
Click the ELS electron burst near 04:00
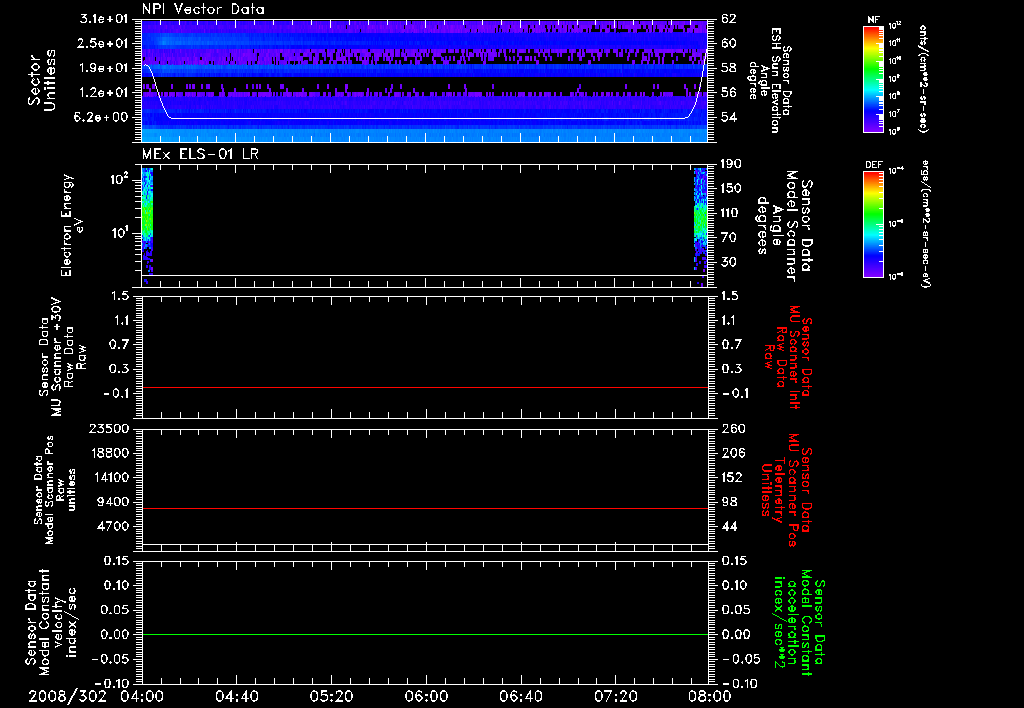(x=148, y=226)
